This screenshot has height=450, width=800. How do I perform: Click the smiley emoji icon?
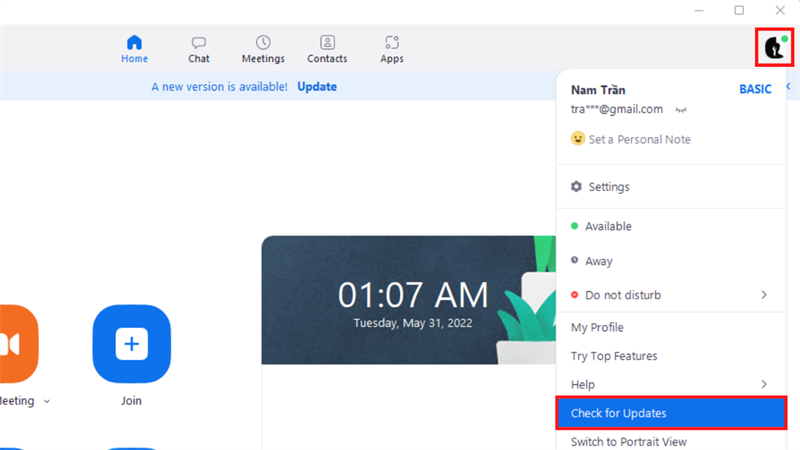pyautogui.click(x=578, y=138)
